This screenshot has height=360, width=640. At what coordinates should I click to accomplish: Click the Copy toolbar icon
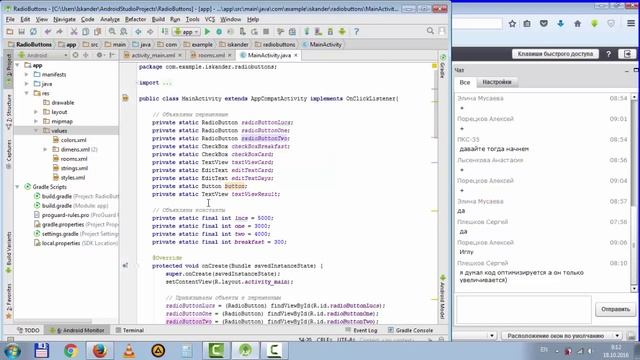click(x=86, y=31)
